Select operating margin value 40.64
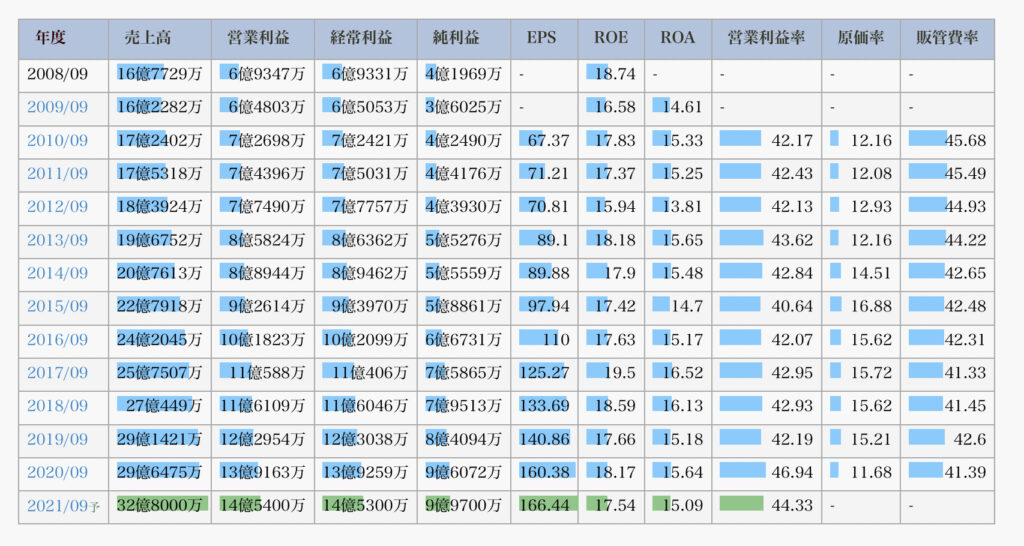The height and width of the screenshot is (546, 1024). (x=792, y=306)
